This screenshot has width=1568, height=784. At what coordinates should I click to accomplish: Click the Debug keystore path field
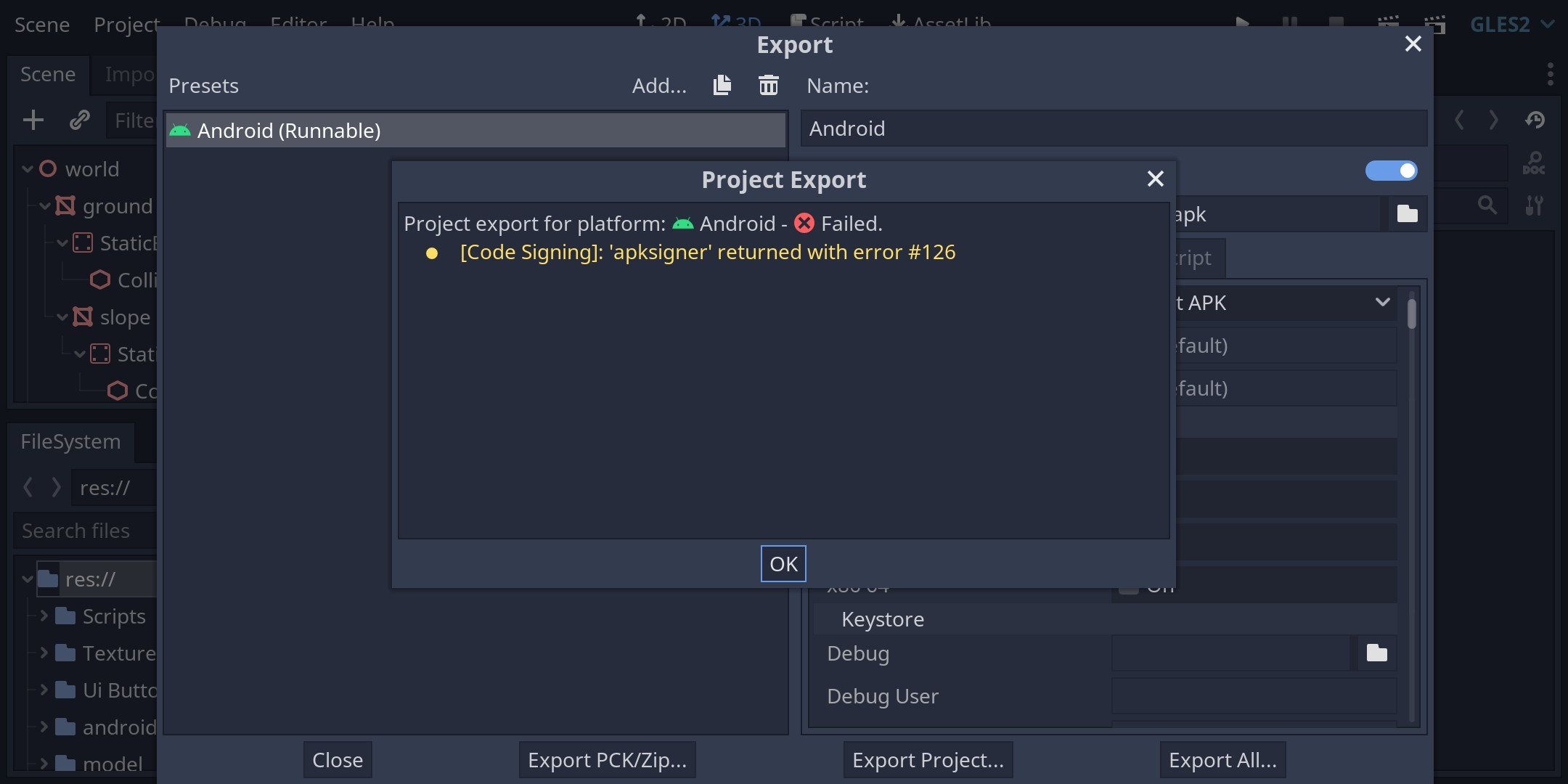1230,653
